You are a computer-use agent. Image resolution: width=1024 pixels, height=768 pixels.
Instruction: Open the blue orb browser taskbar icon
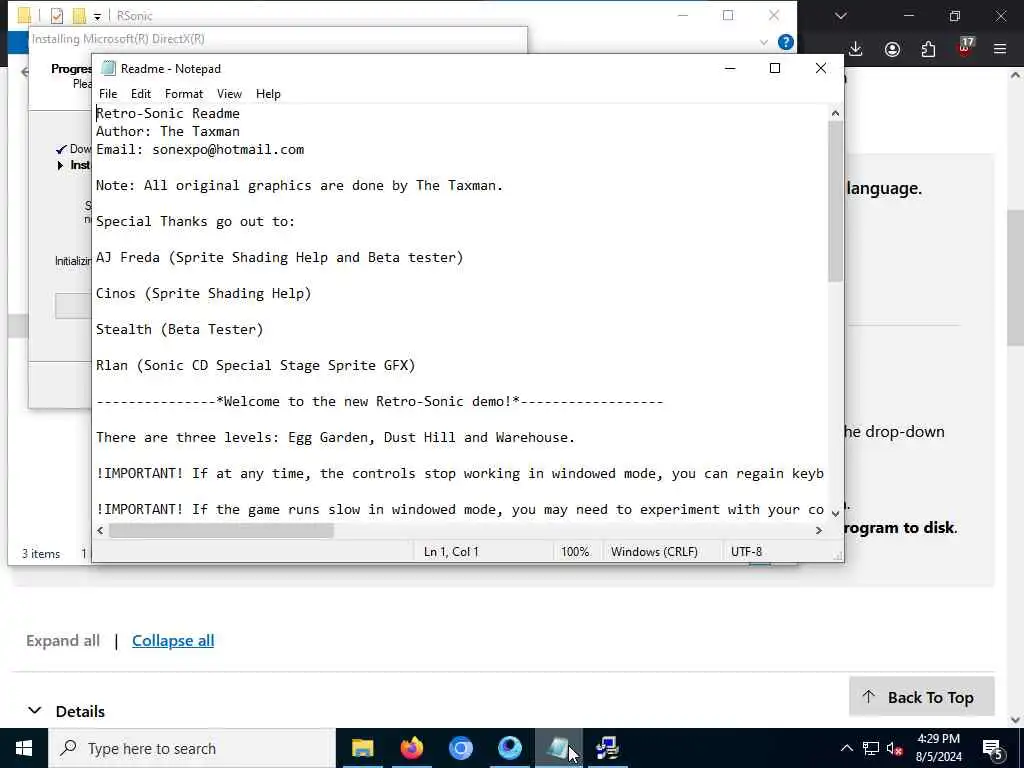point(509,748)
